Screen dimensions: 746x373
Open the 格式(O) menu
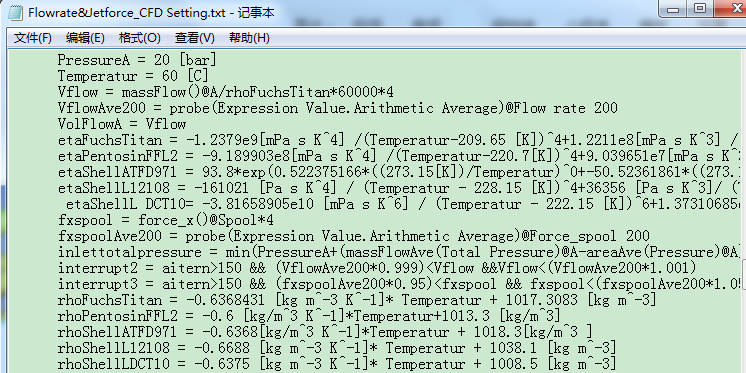click(139, 38)
